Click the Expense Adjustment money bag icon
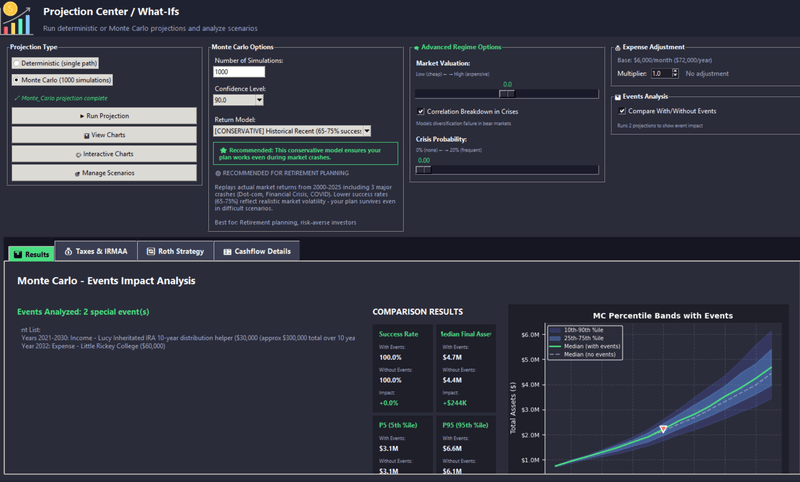The width and height of the screenshot is (800, 482). click(x=616, y=47)
